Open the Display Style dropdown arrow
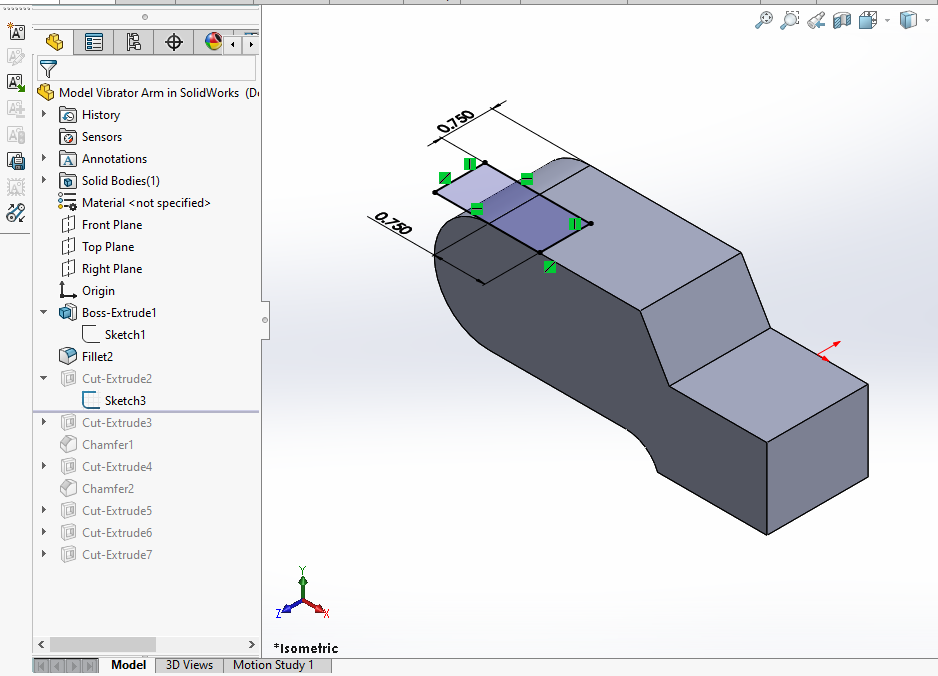The image size is (938, 676). pyautogui.click(x=929, y=21)
